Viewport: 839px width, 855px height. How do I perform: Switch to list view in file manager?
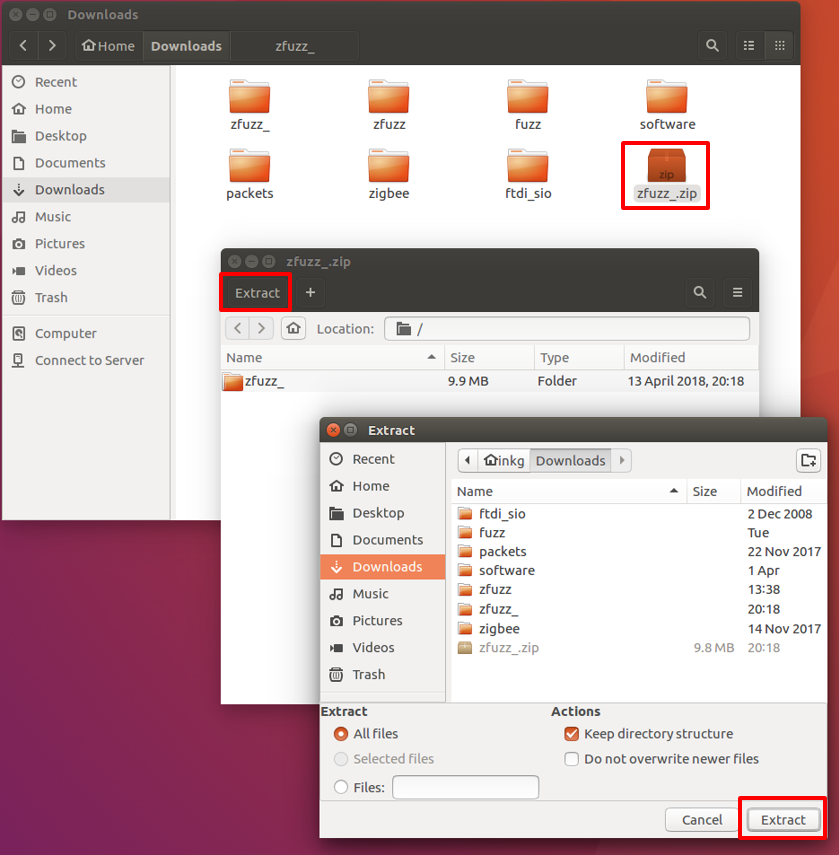click(x=748, y=45)
